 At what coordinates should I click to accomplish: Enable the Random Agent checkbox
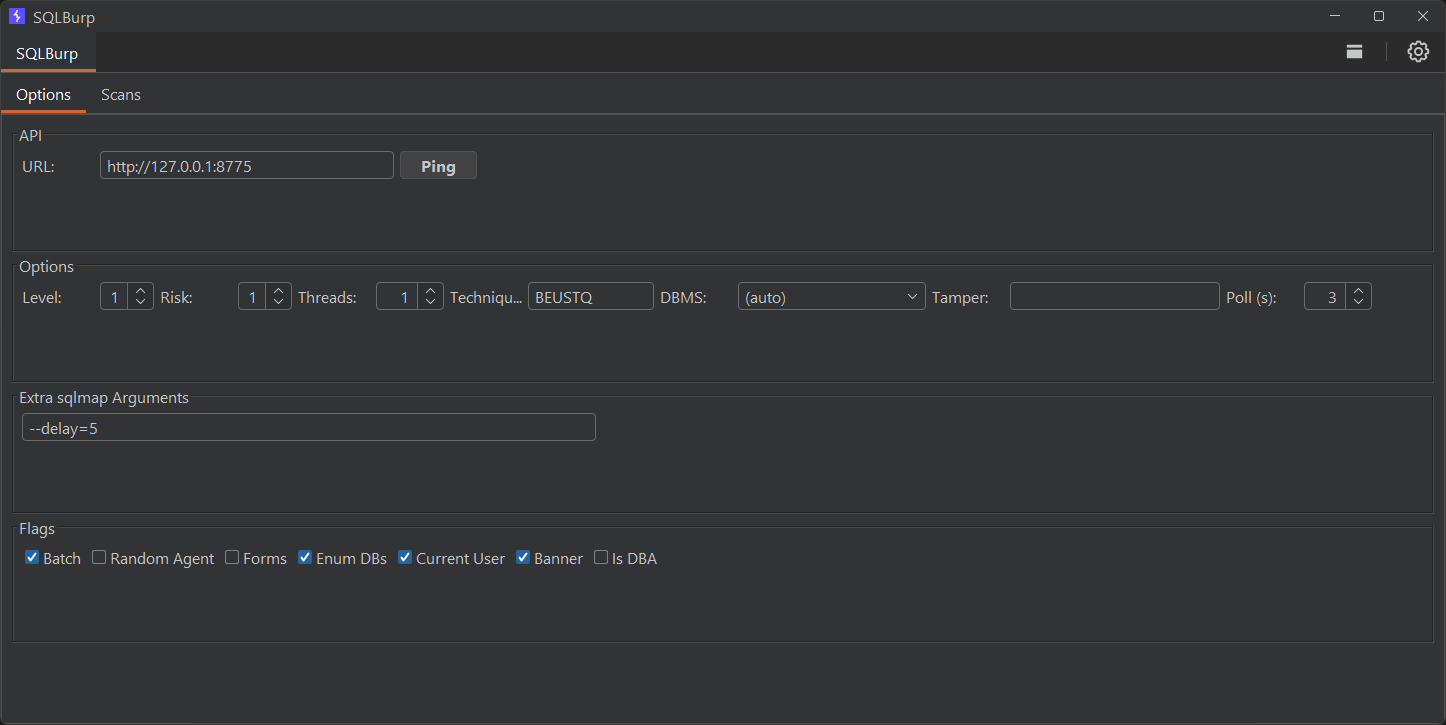click(99, 557)
